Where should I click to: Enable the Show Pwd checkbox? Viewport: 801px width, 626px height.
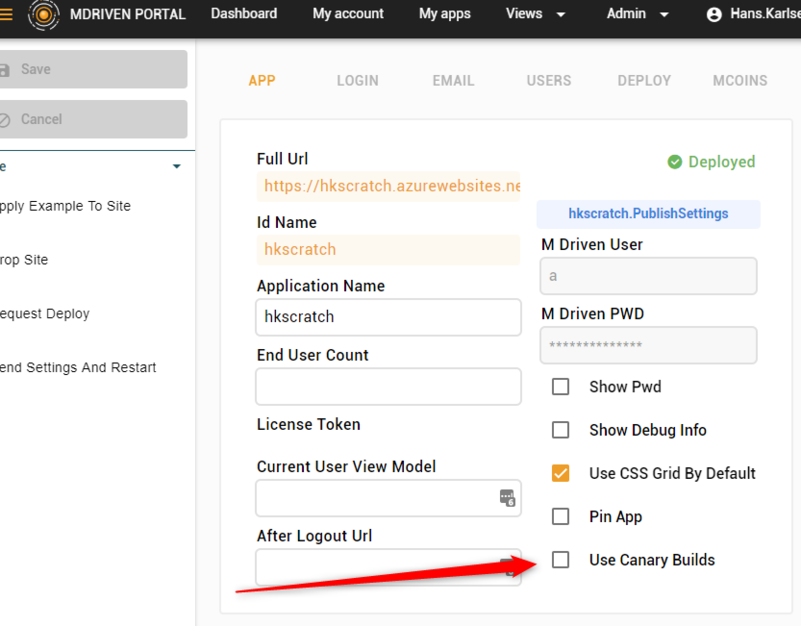(x=560, y=387)
